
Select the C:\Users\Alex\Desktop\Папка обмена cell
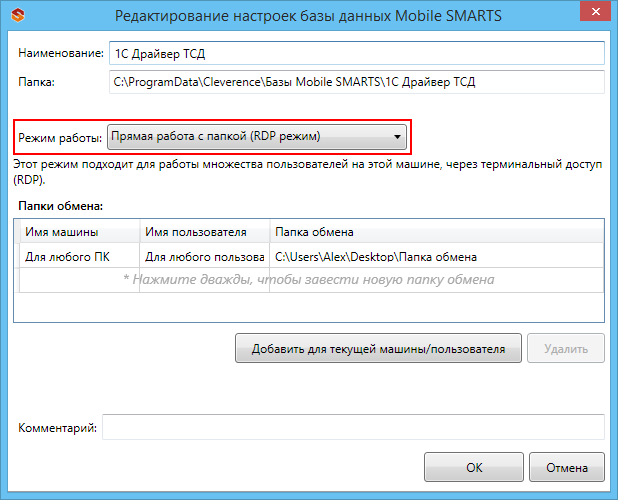click(437, 257)
